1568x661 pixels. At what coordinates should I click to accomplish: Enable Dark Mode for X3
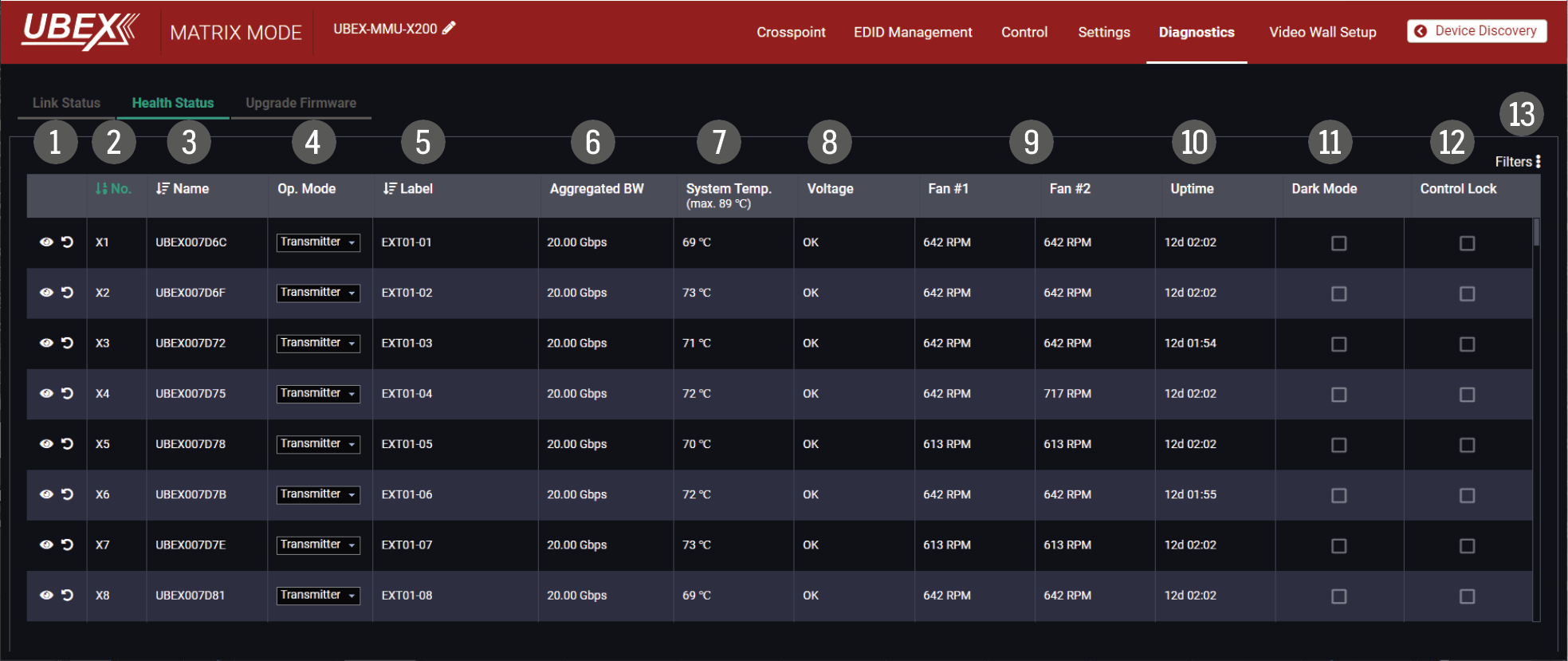pos(1339,344)
